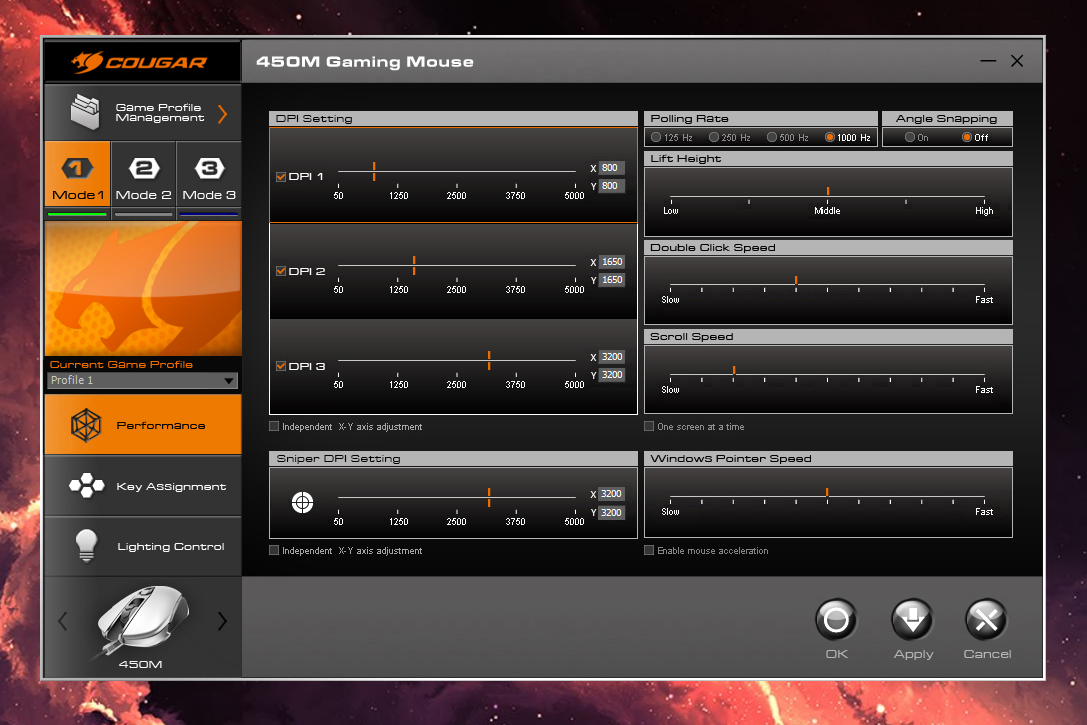Open the Current Game Profile dropdown
This screenshot has width=1087, height=725.
pyautogui.click(x=143, y=381)
